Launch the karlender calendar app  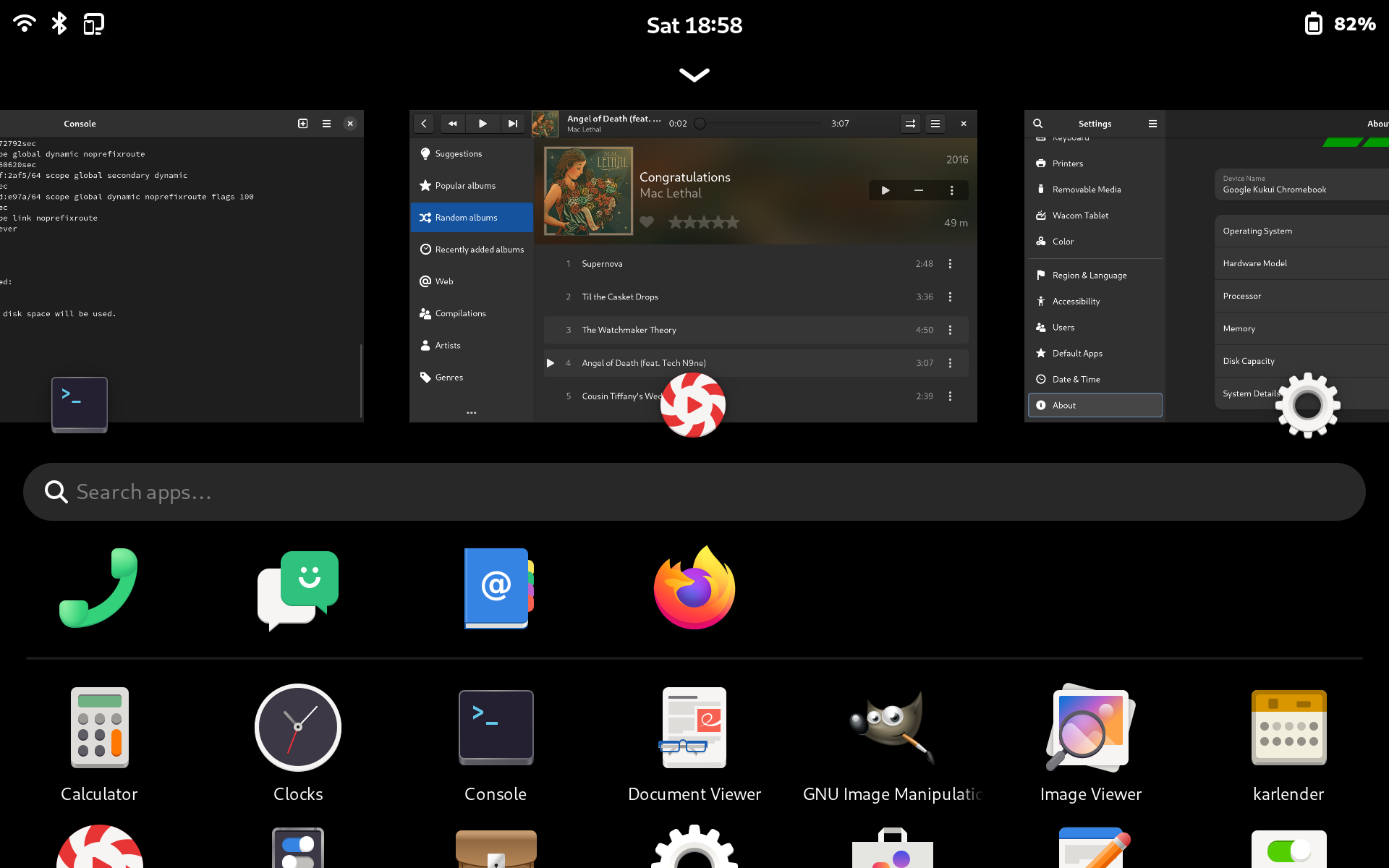click(1288, 728)
